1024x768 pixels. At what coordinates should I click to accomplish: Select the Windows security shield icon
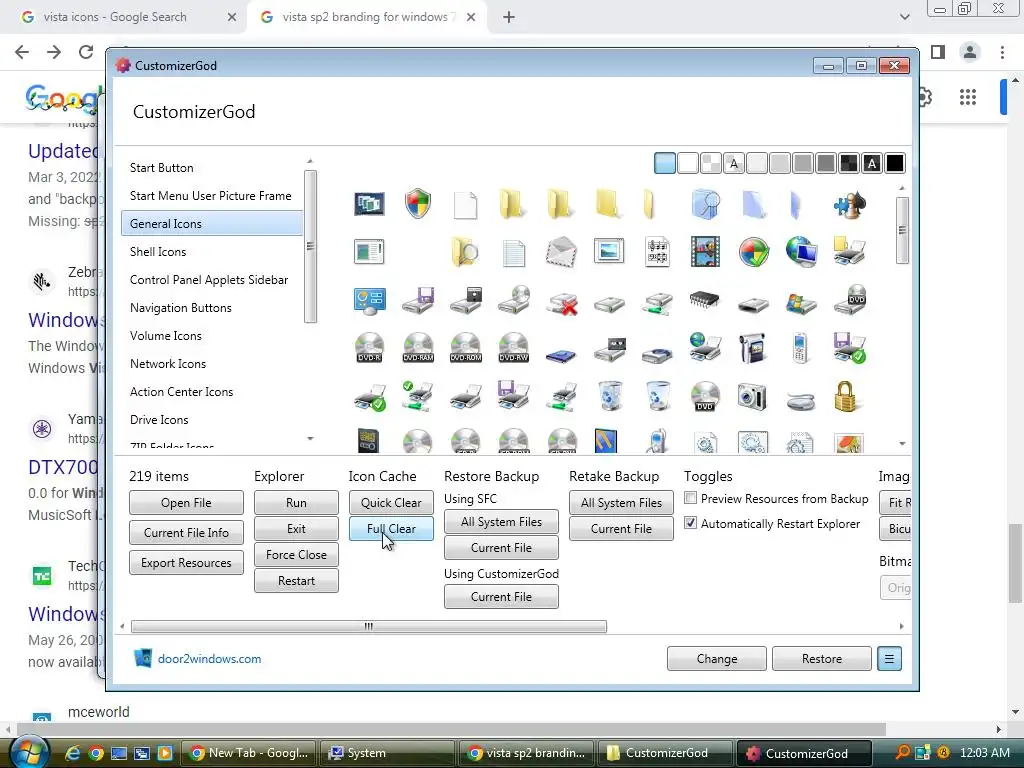[x=417, y=204]
